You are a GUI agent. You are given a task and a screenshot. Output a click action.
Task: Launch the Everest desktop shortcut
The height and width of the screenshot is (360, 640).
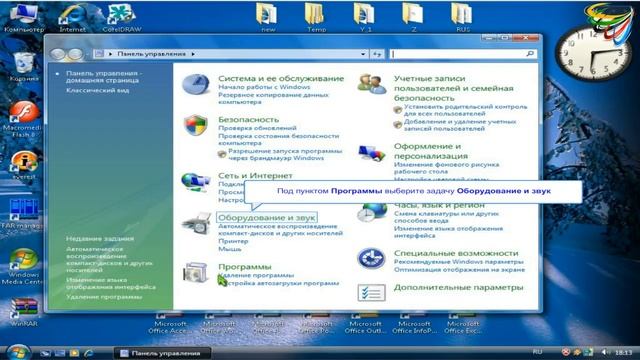point(24,165)
